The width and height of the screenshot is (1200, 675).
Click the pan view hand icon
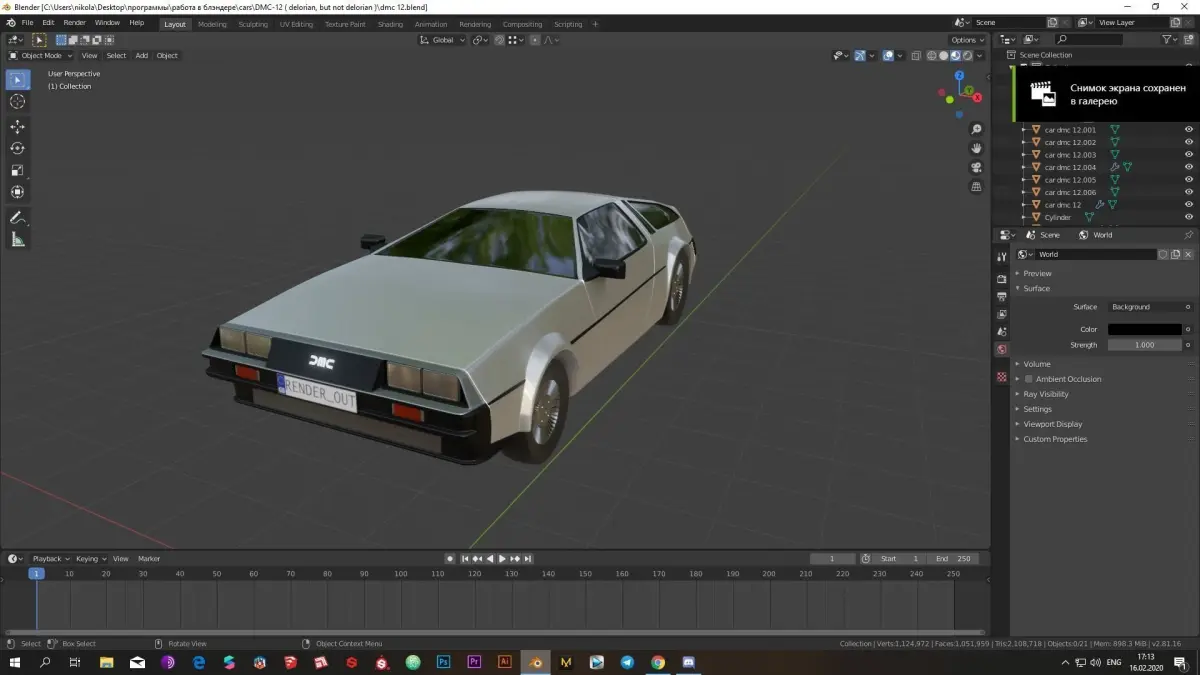(977, 148)
